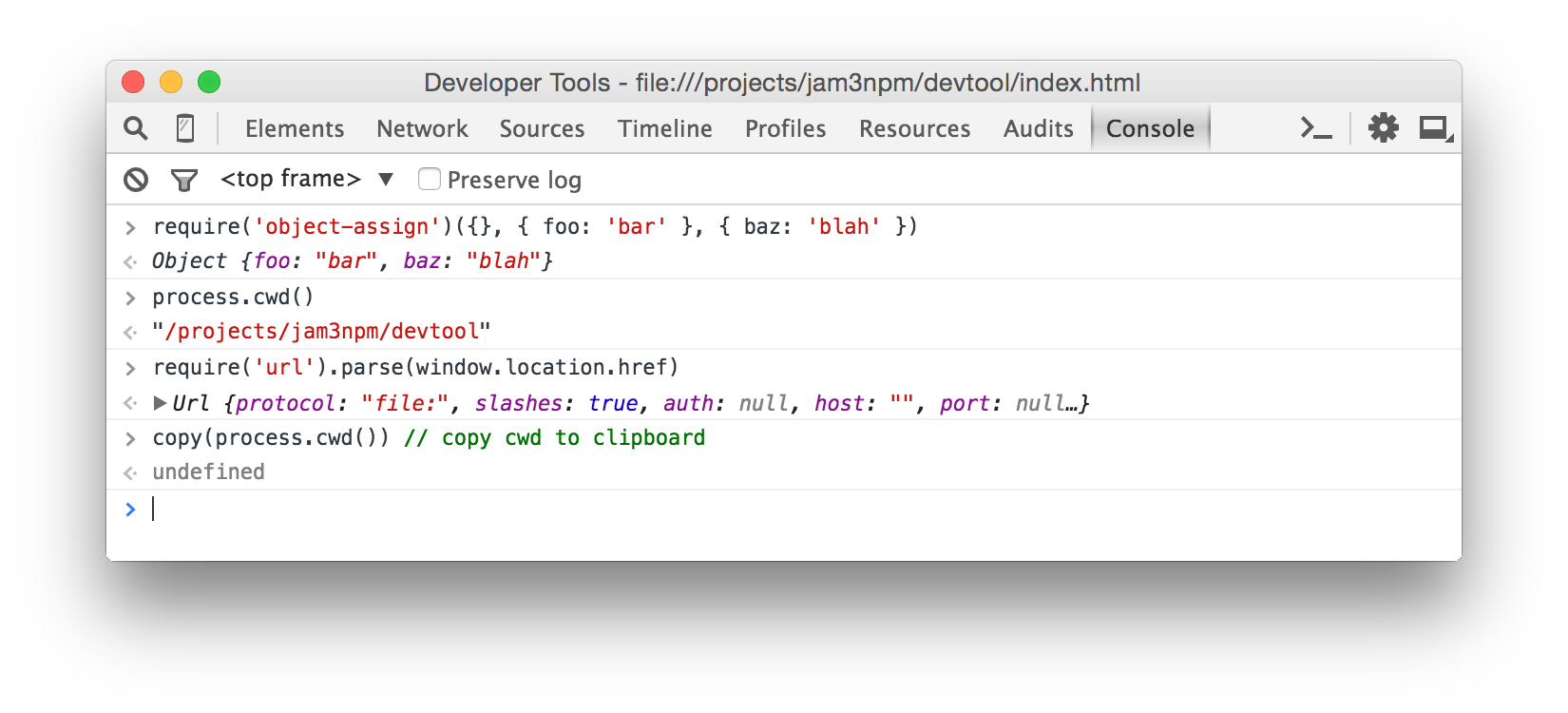Open the Network tab
This screenshot has height=713, width=1568.
422,128
